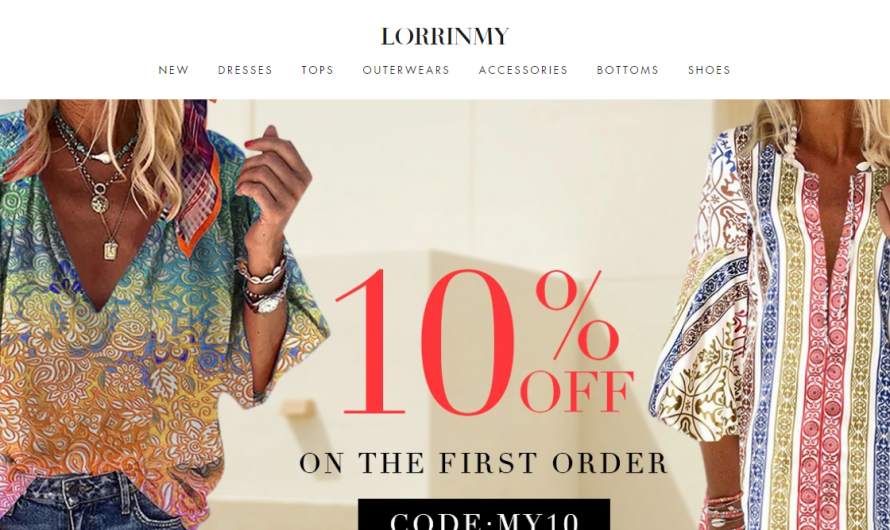Click the red beaded bracelet on right model

725,507
